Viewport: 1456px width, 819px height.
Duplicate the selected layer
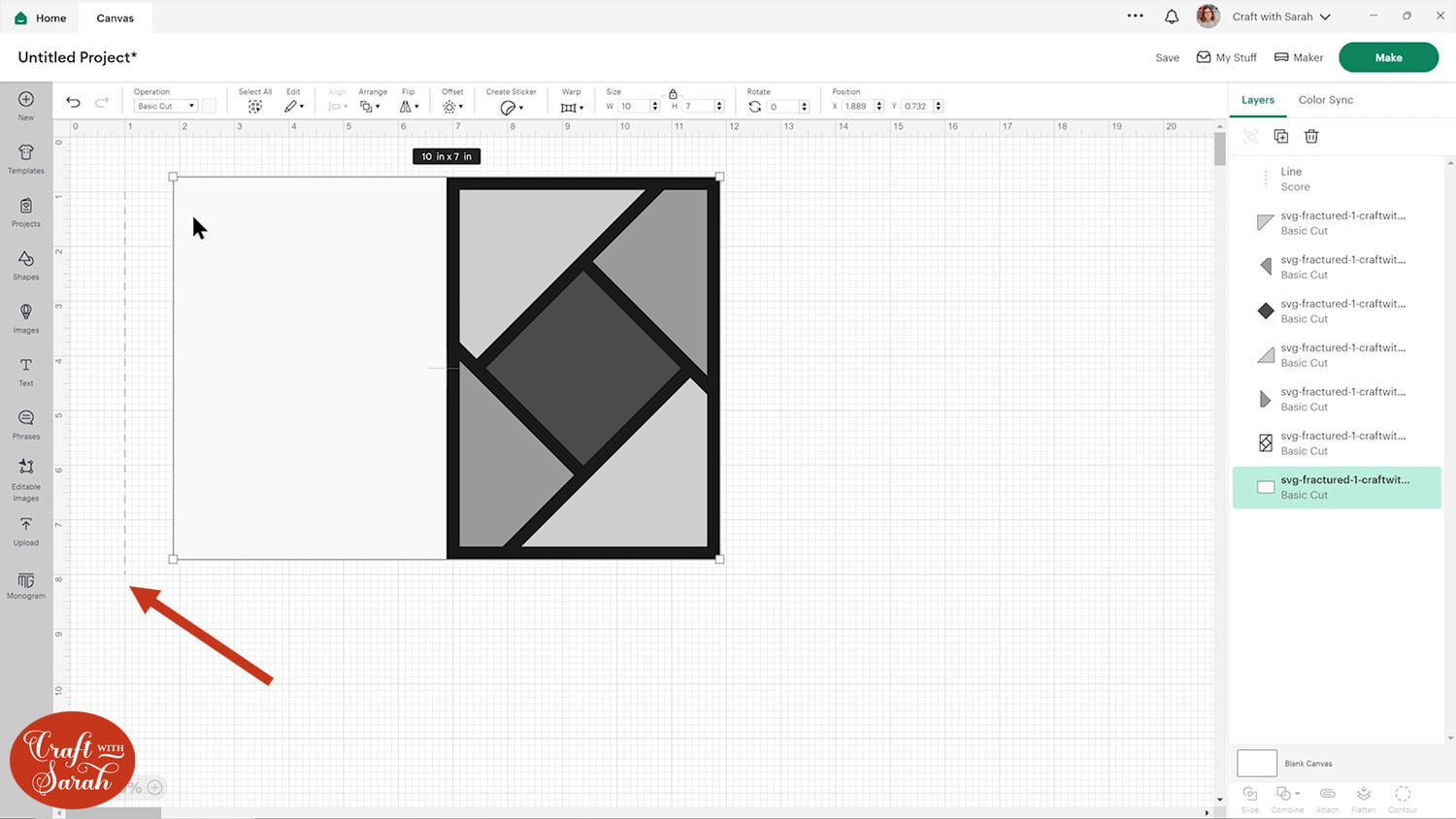(1281, 137)
